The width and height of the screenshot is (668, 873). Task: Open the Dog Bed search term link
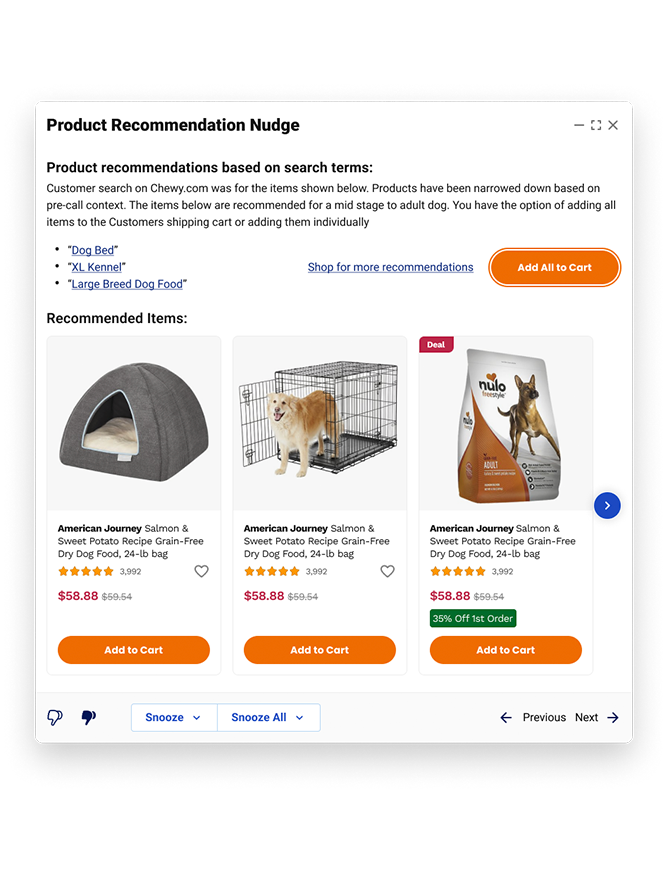[92, 250]
